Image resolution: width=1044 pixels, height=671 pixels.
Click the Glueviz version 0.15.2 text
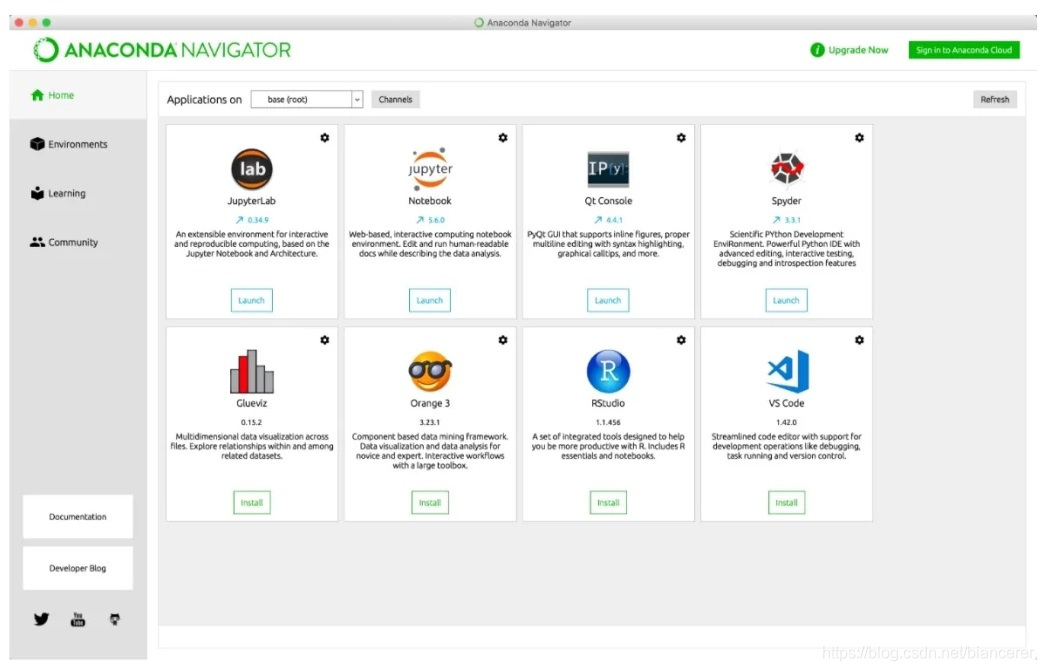pyautogui.click(x=252, y=422)
